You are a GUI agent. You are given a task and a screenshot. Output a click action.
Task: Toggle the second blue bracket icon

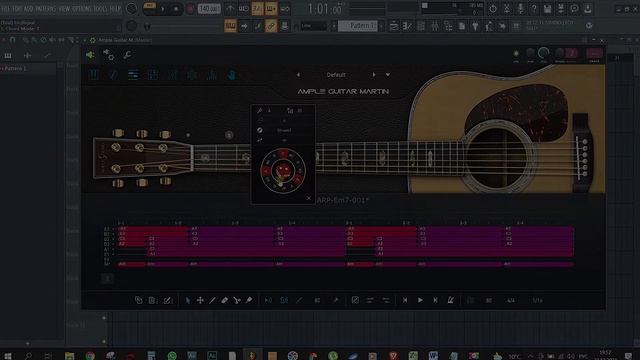tap(284, 300)
